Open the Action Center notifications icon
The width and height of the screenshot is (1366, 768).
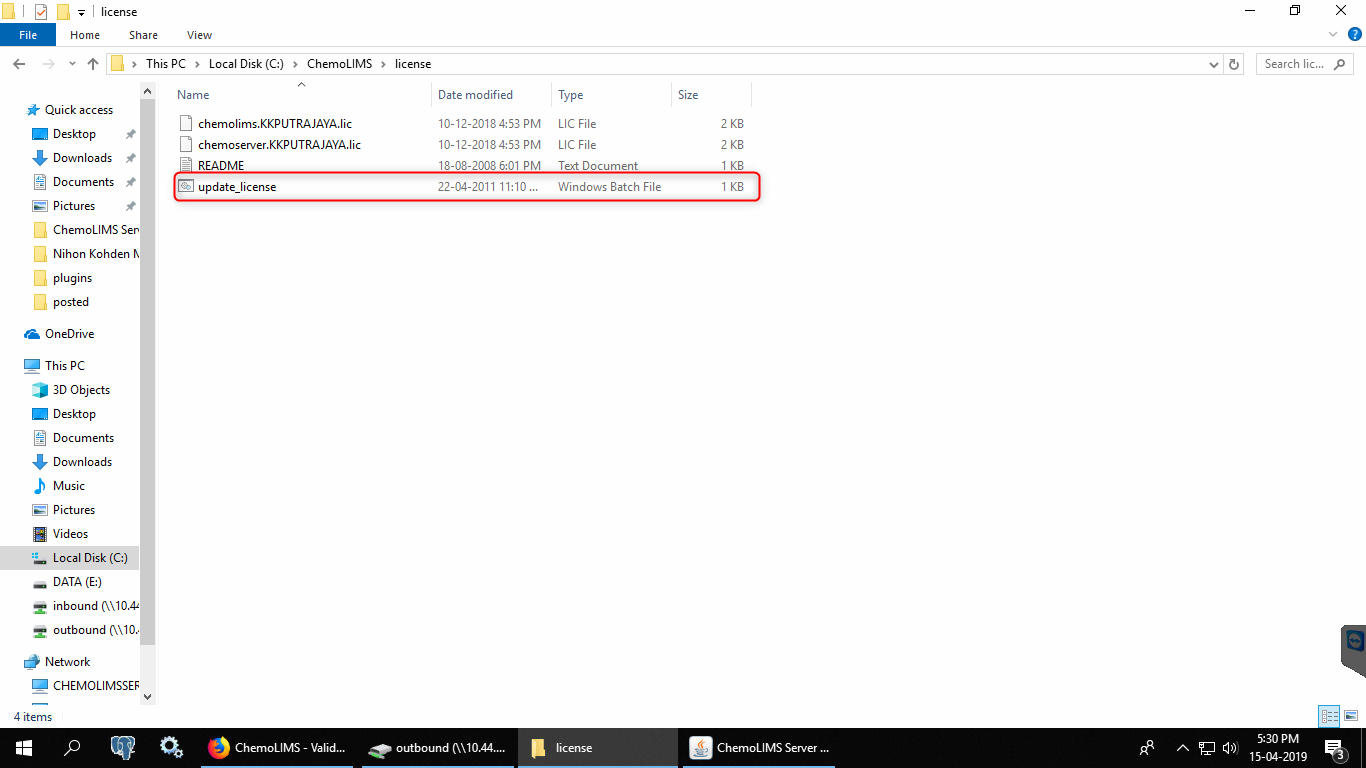click(x=1334, y=747)
